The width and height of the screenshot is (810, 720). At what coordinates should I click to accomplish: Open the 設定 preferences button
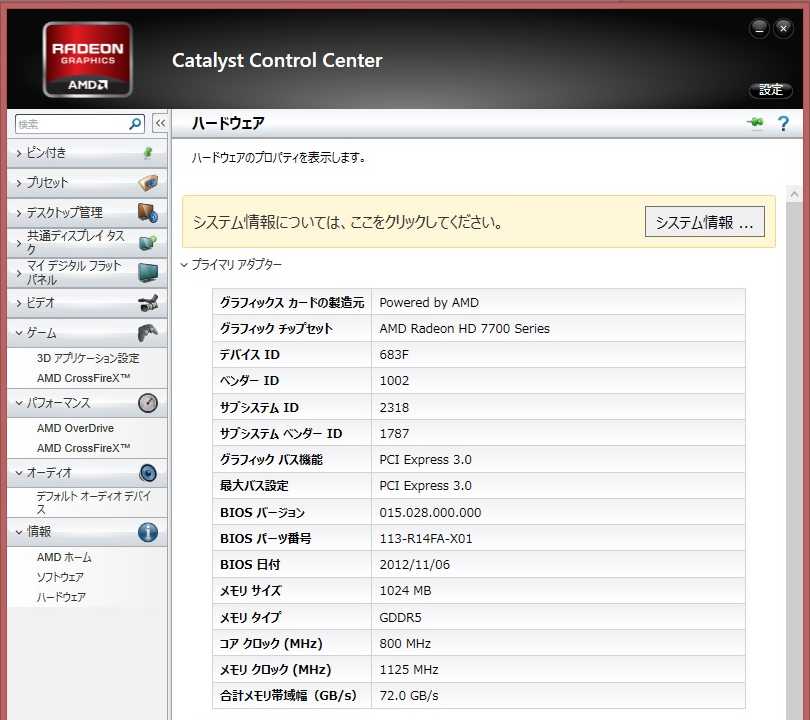coord(771,90)
